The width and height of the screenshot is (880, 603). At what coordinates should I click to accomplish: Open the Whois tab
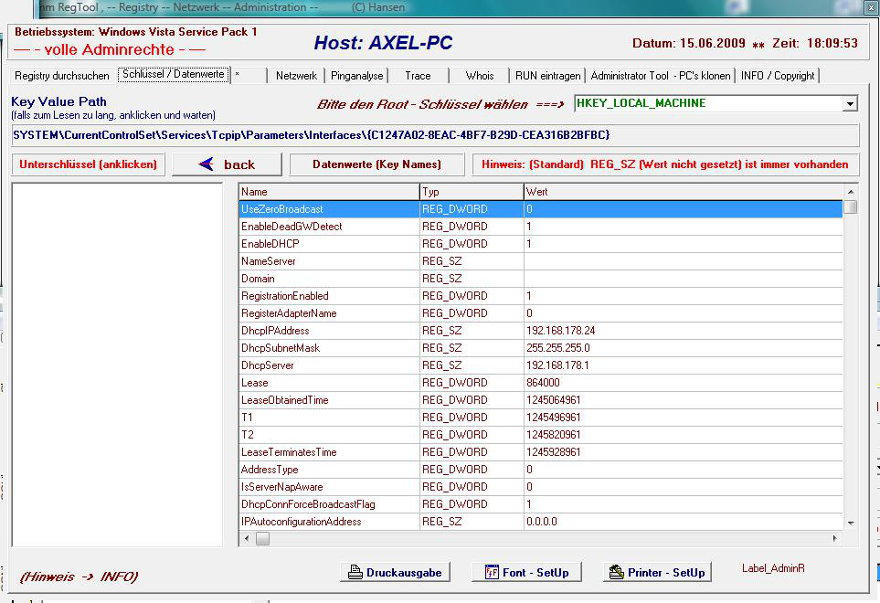tap(479, 76)
